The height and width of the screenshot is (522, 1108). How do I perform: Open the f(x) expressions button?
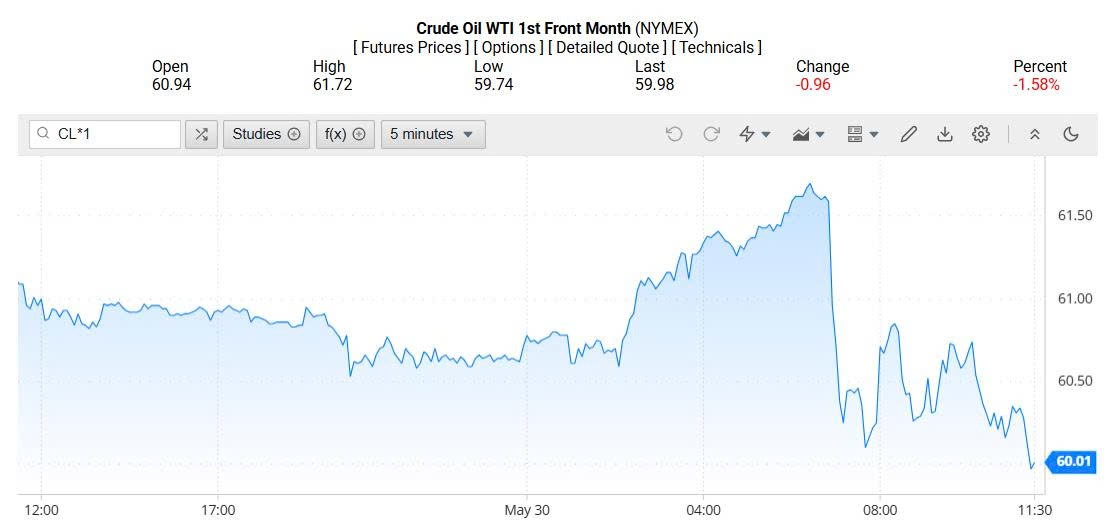345,134
